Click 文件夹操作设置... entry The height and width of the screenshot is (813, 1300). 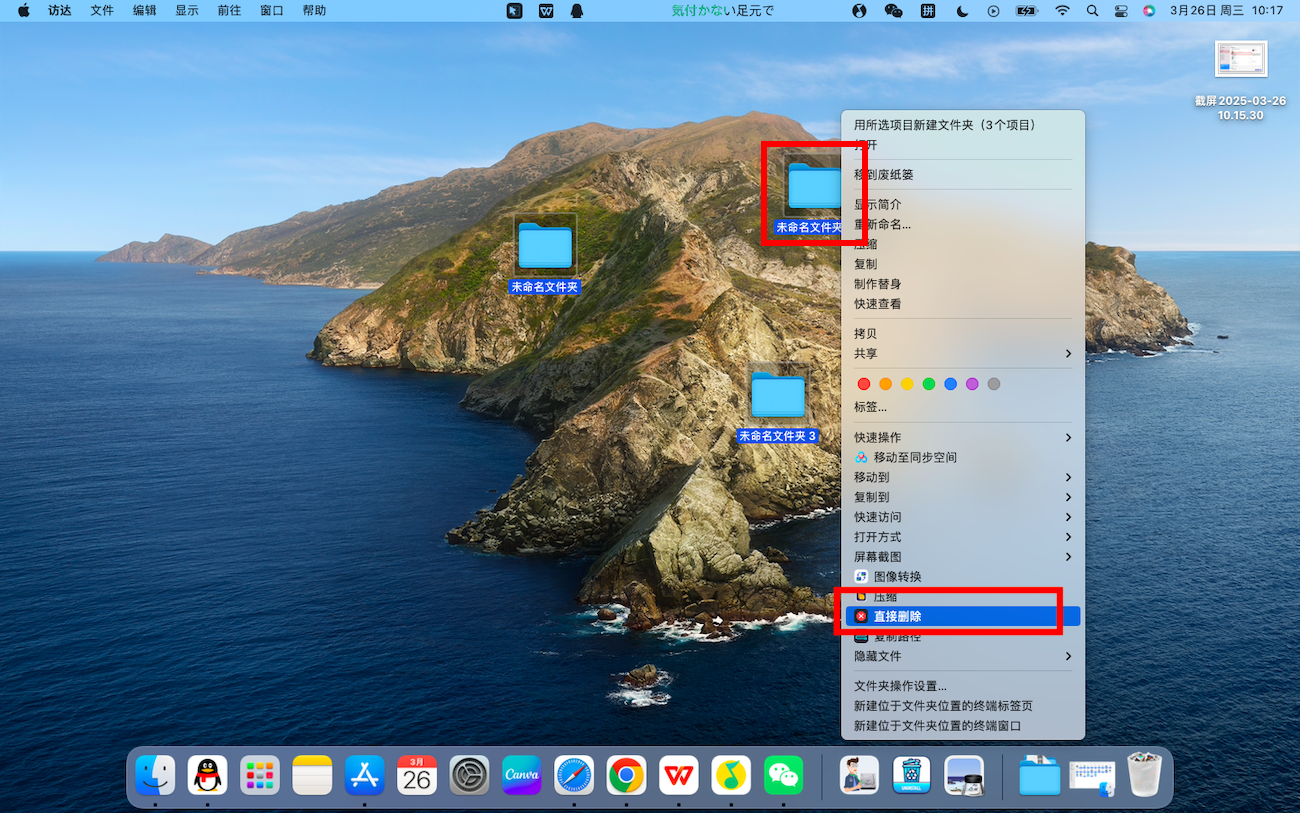(963, 686)
